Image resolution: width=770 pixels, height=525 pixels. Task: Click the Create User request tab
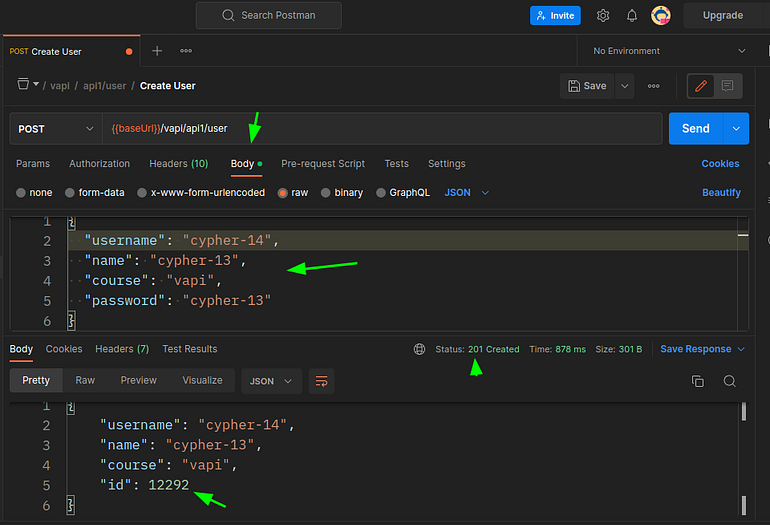71,51
